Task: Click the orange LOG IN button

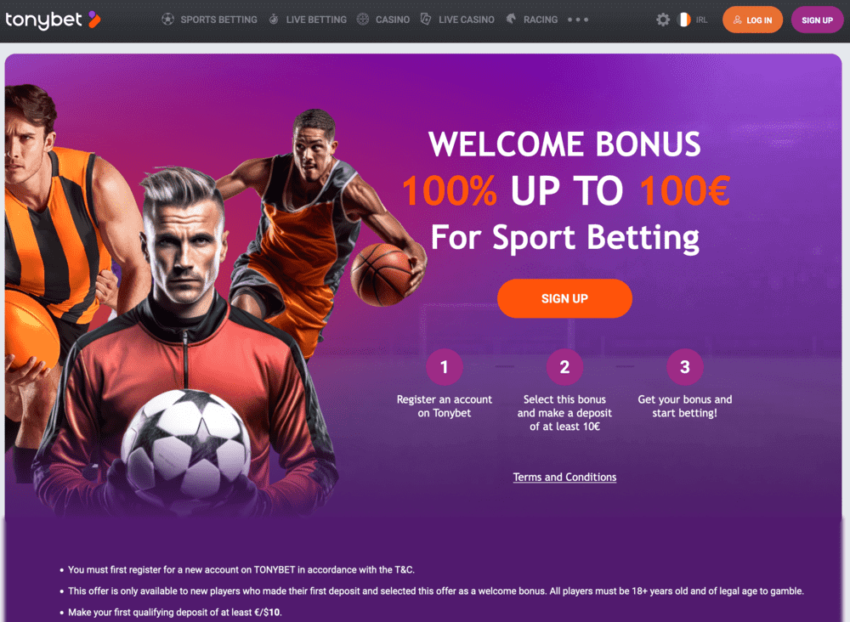Action: pos(752,20)
